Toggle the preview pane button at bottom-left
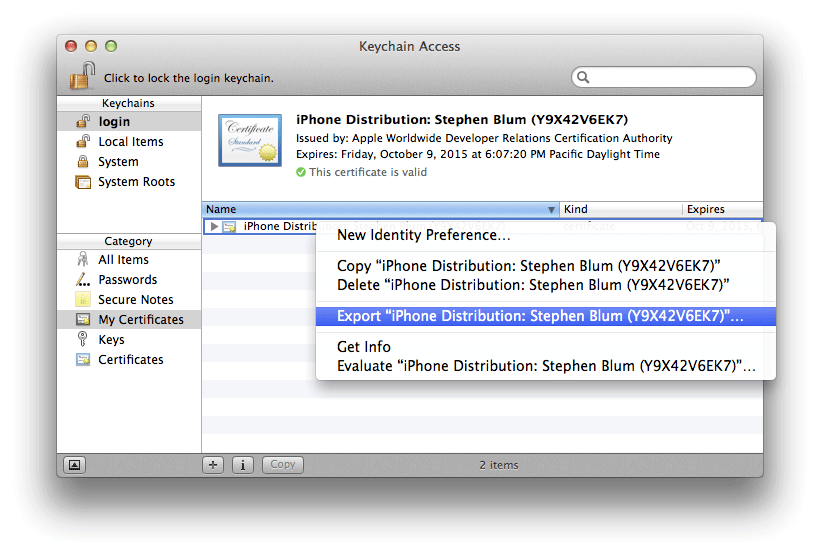The width and height of the screenshot is (820, 556). tap(75, 464)
